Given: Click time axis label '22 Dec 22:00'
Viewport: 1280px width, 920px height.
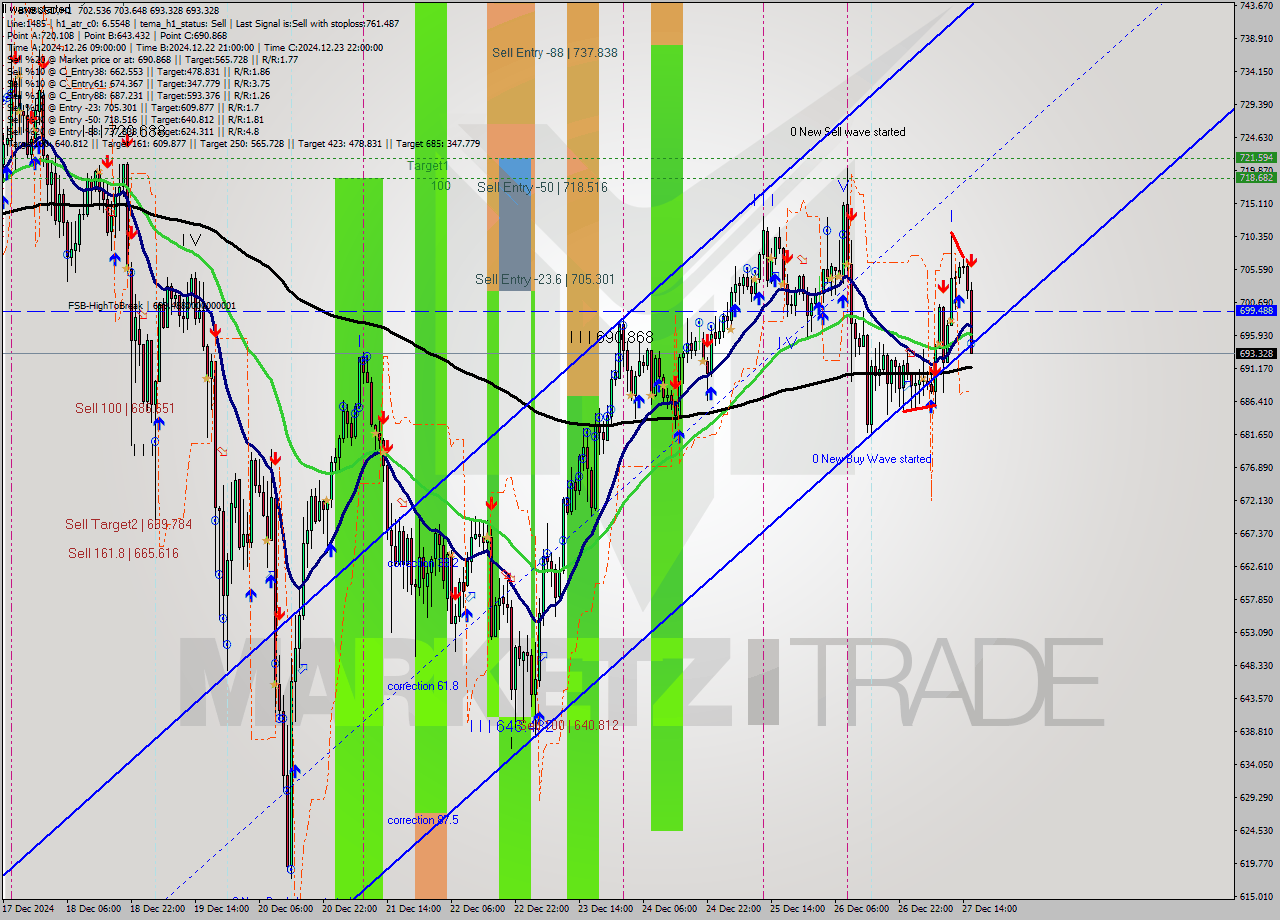Looking at the screenshot, I should (541, 909).
